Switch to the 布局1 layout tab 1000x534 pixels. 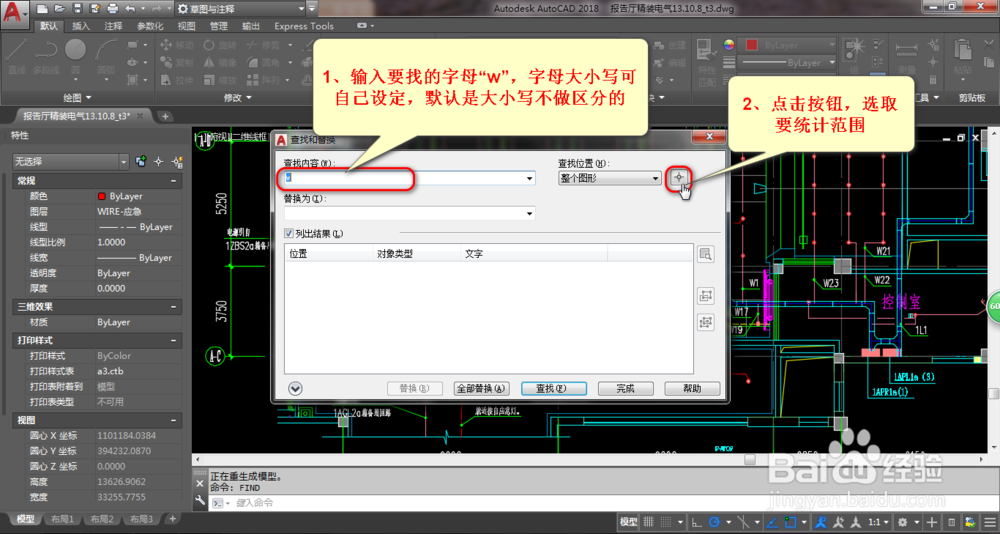62,519
